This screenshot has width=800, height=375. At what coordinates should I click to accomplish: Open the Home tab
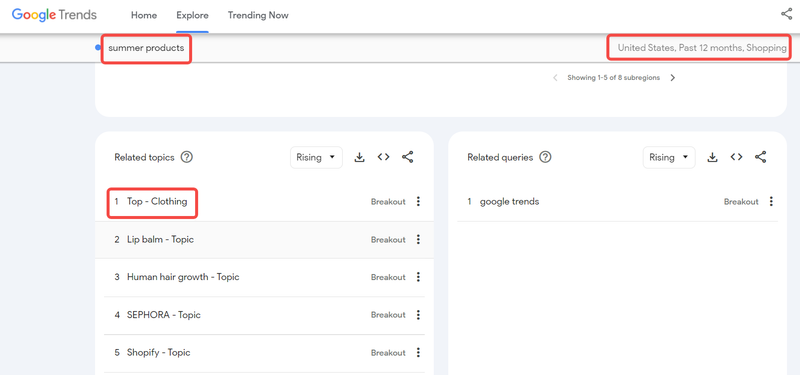(x=144, y=15)
